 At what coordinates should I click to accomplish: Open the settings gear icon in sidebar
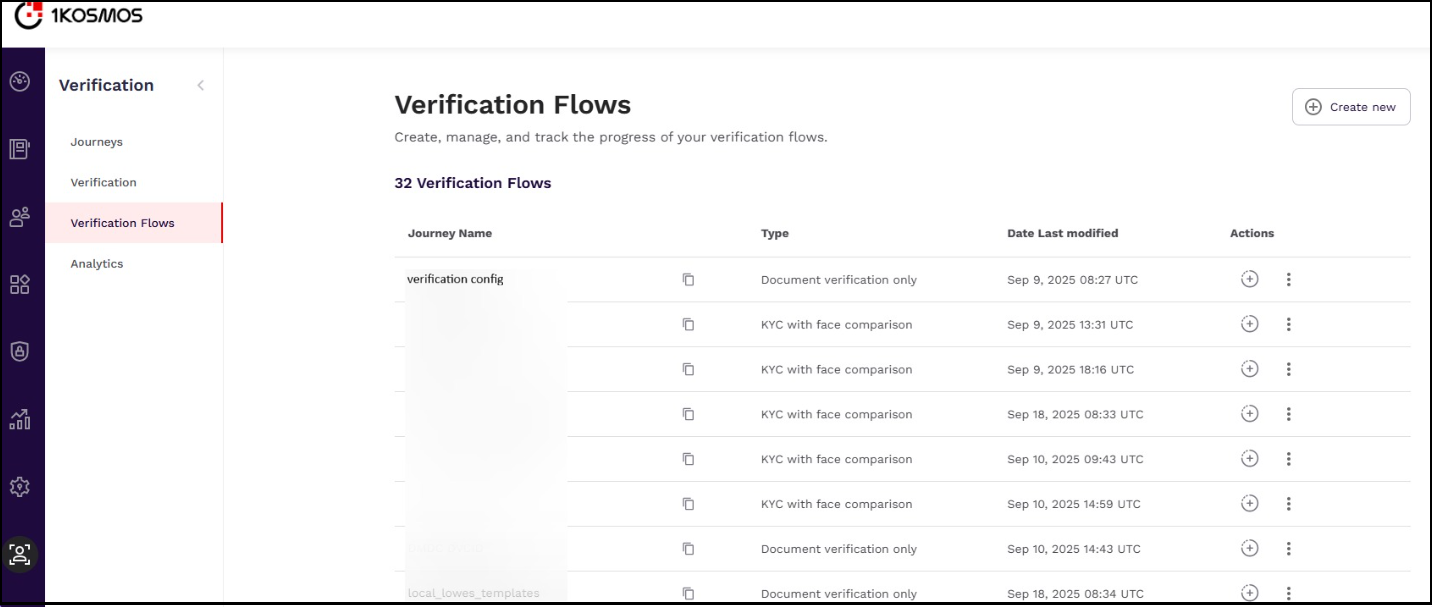tap(20, 487)
